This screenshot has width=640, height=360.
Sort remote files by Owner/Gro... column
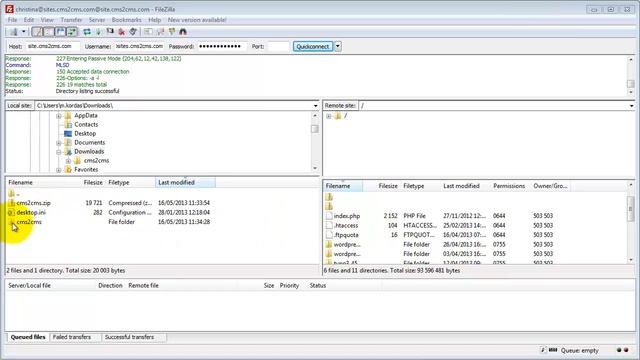[550, 186]
